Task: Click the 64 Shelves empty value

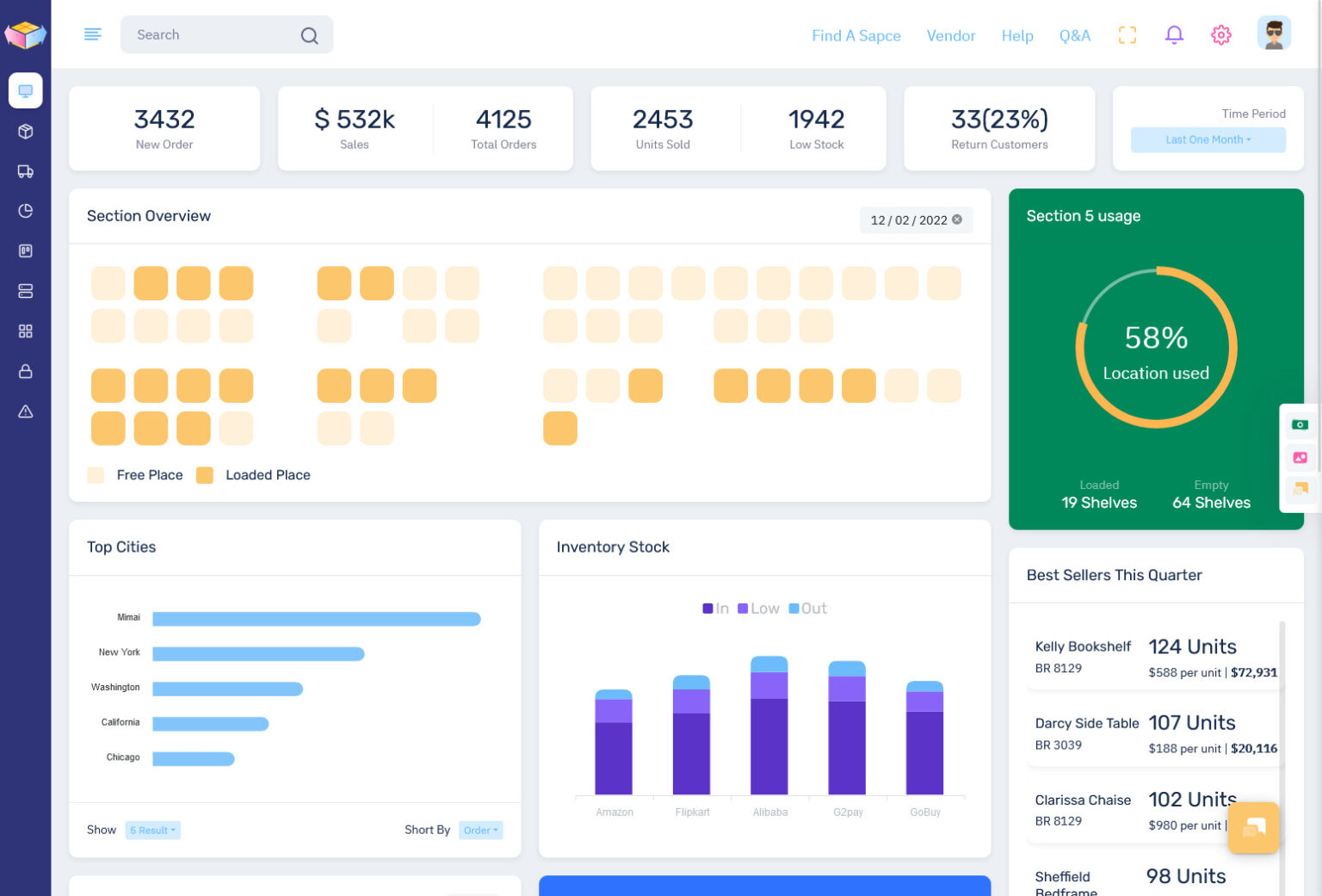Action: (1211, 503)
